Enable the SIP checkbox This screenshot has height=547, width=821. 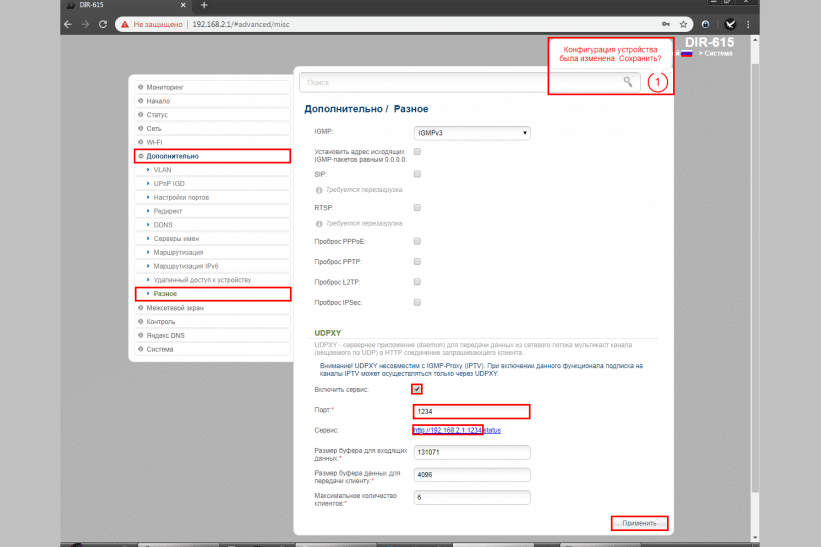(x=417, y=174)
